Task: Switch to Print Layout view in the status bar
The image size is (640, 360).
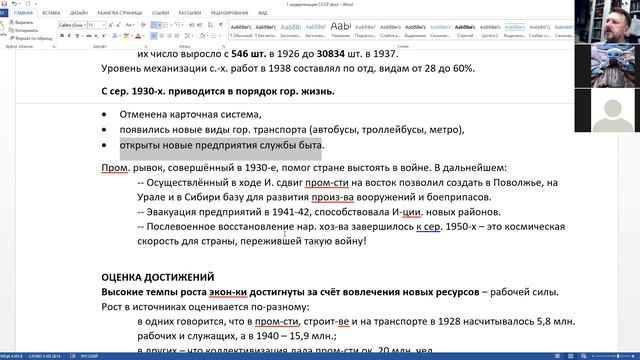Action: (x=571, y=356)
